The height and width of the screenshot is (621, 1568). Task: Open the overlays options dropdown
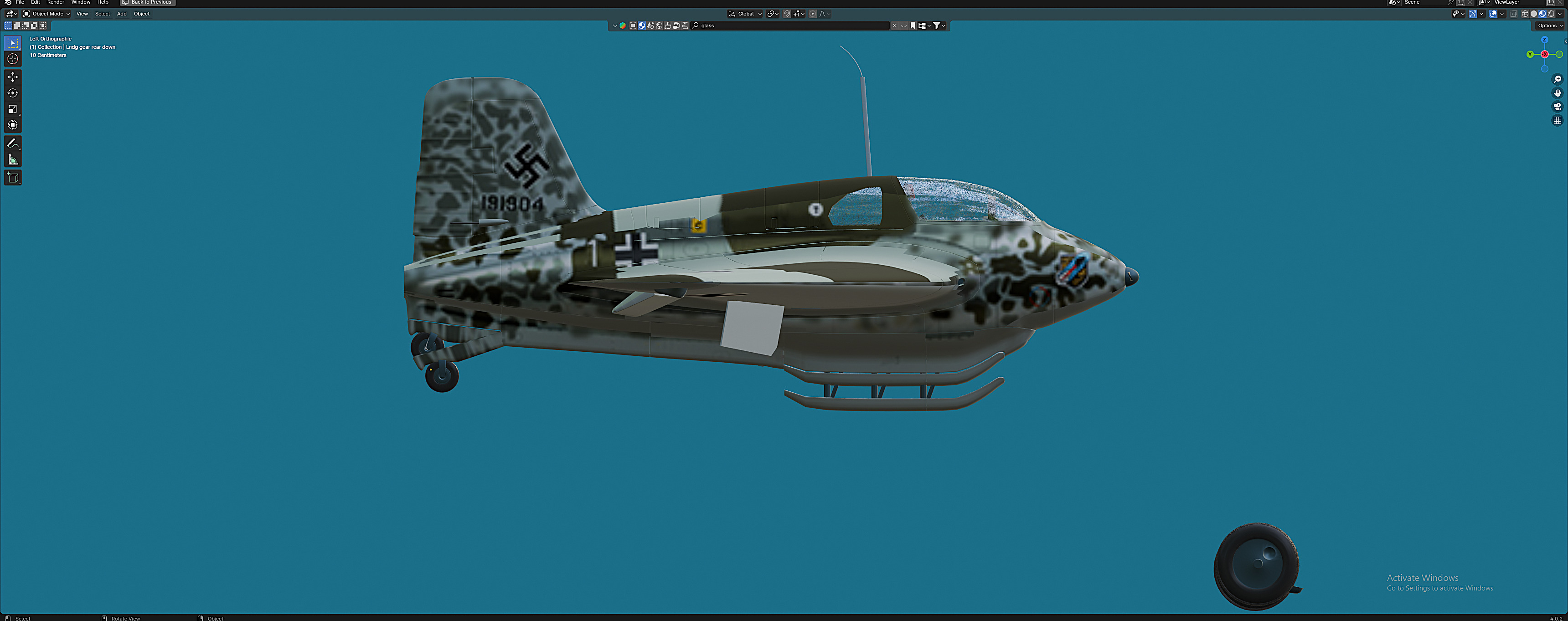coord(1502,13)
